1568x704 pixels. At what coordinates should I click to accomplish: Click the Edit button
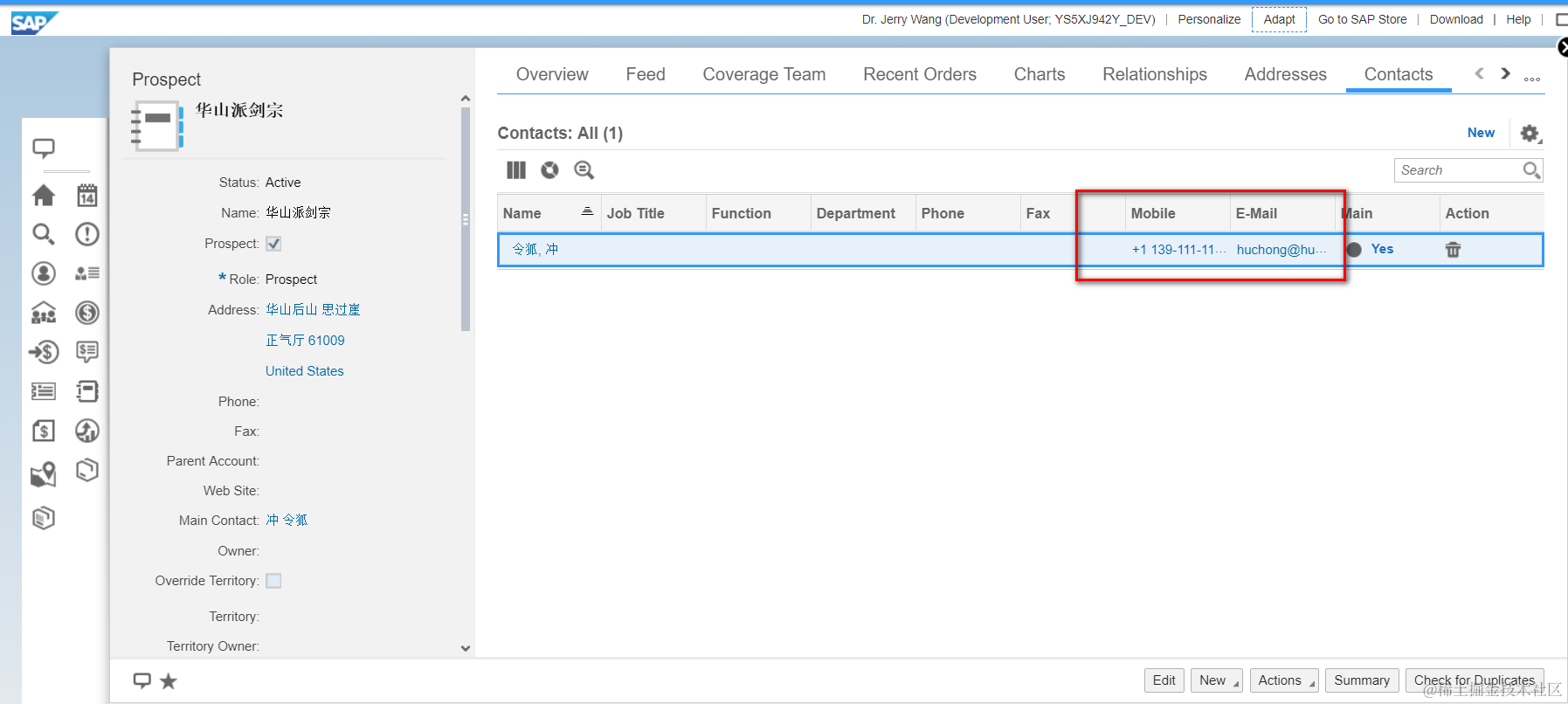[x=1164, y=680]
